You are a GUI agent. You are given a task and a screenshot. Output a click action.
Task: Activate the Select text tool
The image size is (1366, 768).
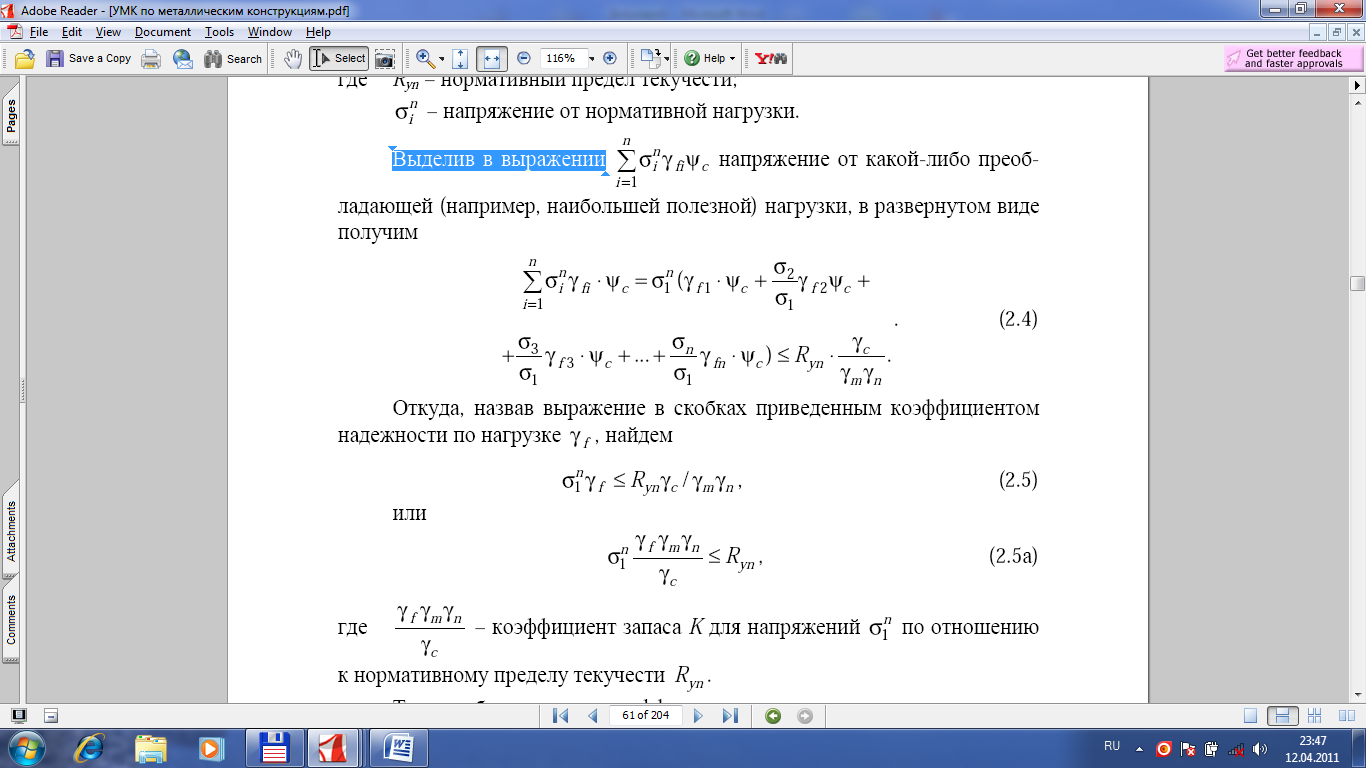[339, 58]
